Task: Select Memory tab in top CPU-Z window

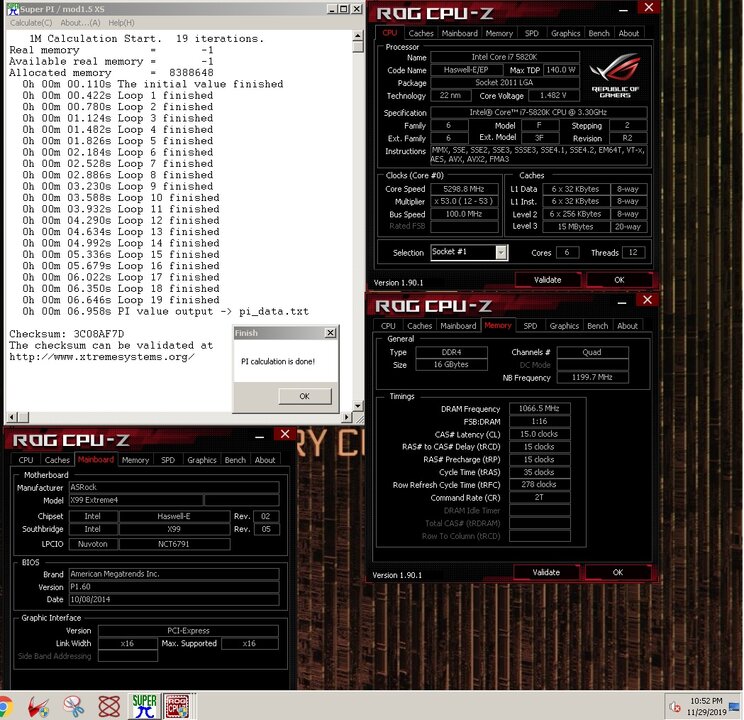Action: coord(499,33)
